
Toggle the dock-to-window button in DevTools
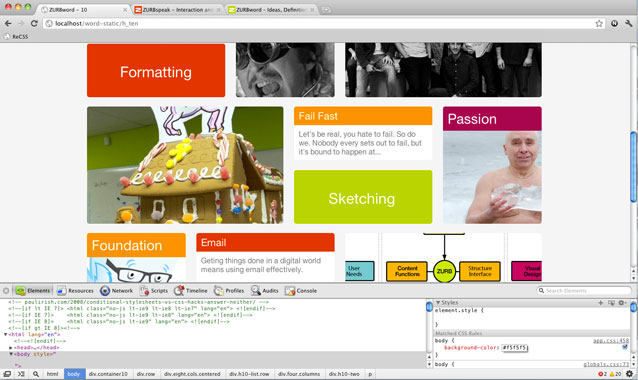[x=7, y=373]
